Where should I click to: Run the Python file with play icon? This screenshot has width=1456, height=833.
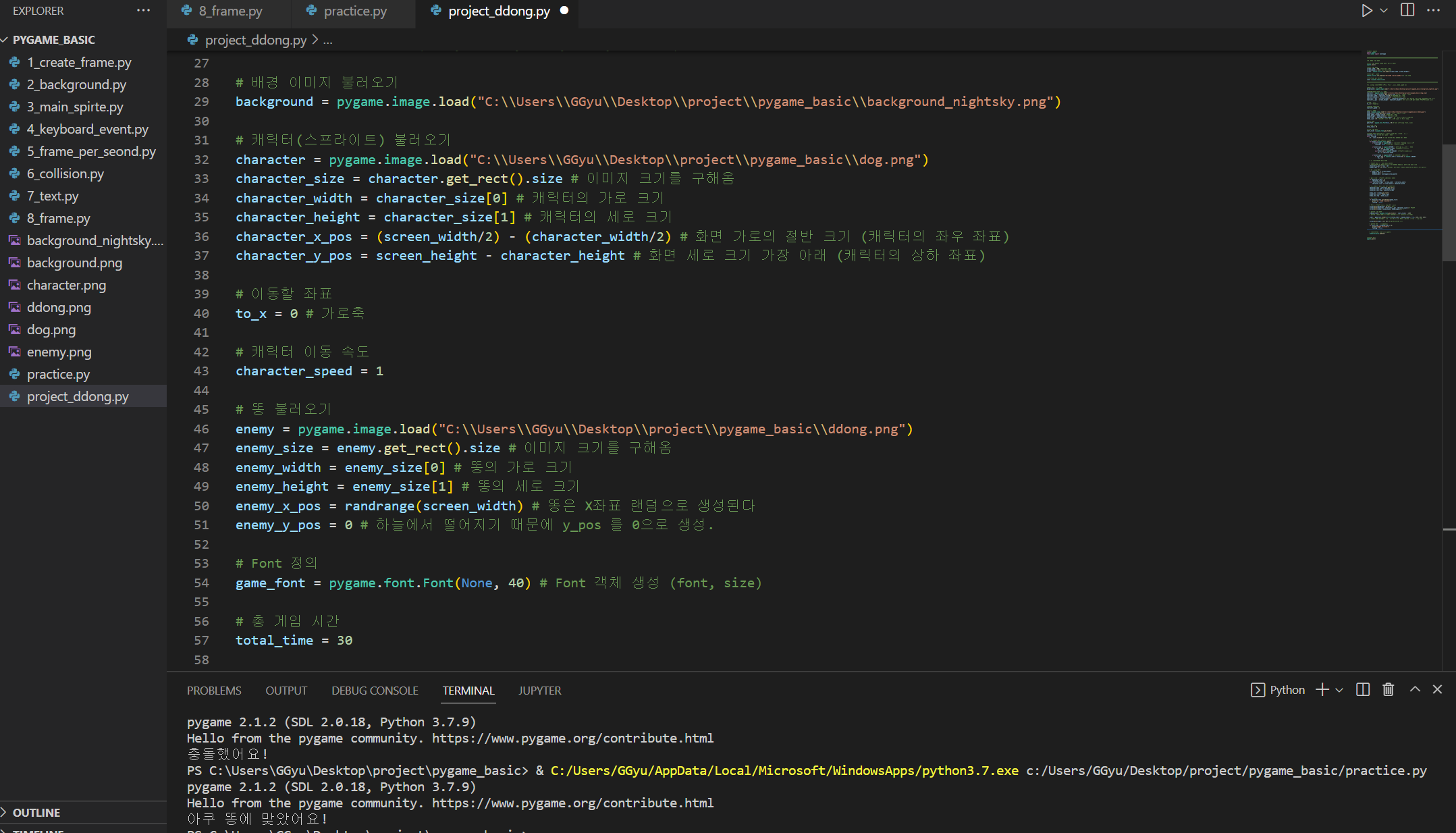[x=1366, y=11]
